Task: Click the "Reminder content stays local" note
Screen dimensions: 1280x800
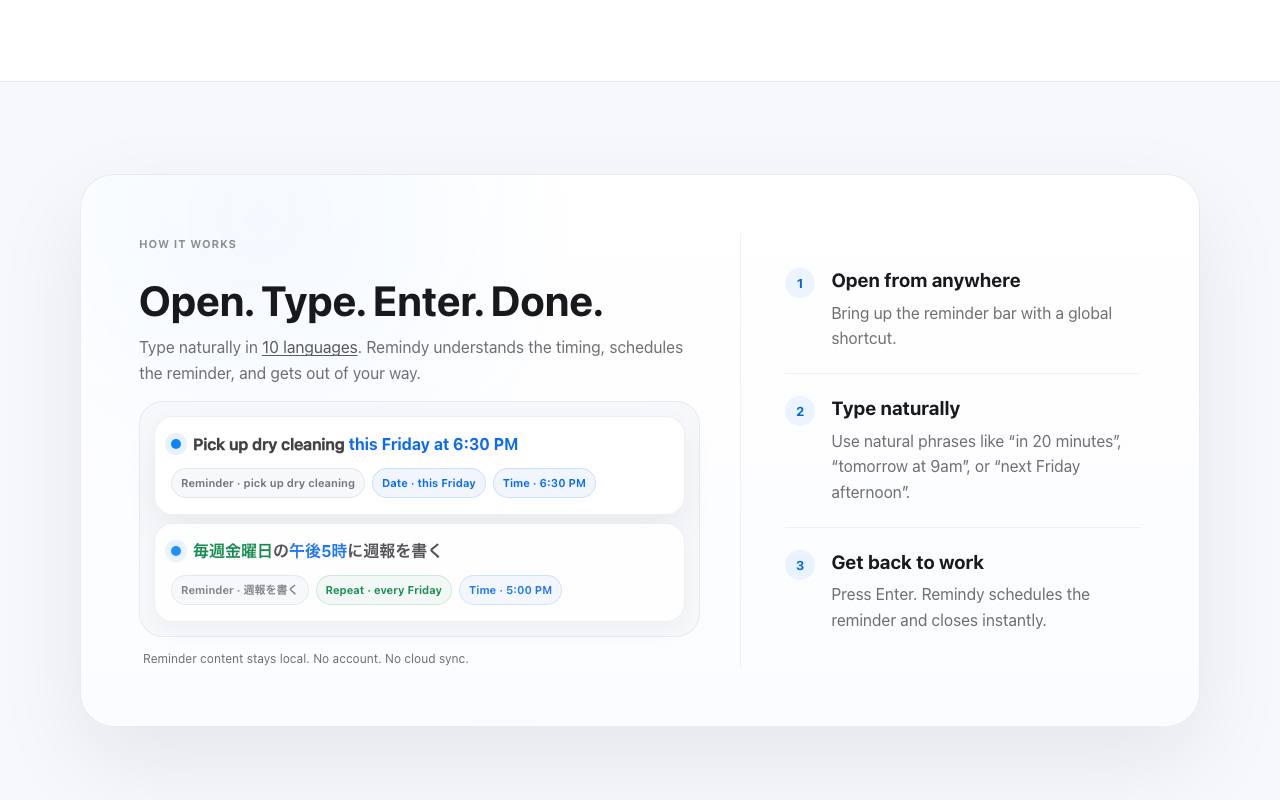Action: click(x=306, y=658)
